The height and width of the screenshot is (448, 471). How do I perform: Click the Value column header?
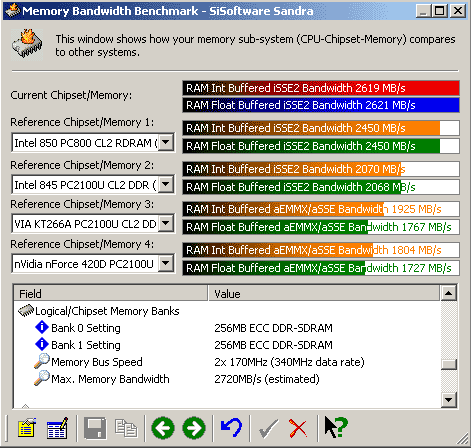(x=324, y=293)
